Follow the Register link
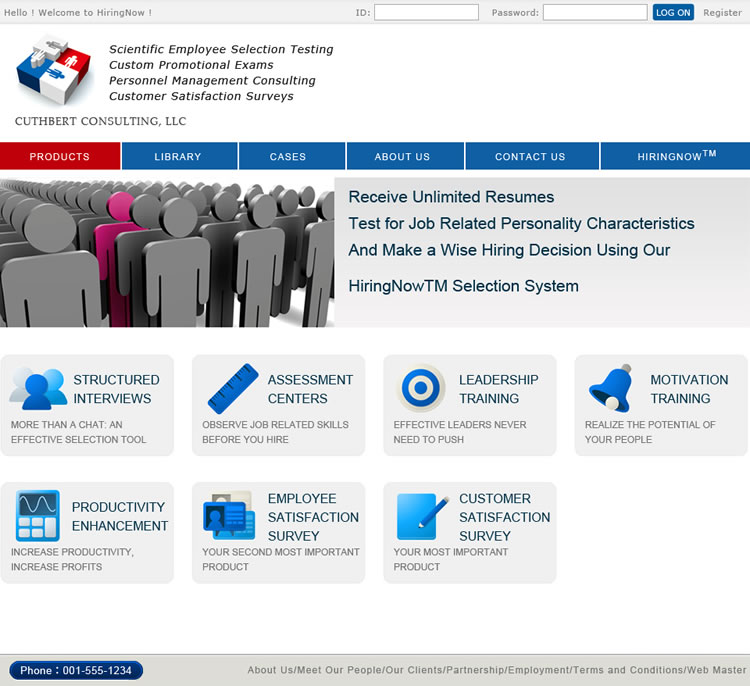 tap(722, 13)
